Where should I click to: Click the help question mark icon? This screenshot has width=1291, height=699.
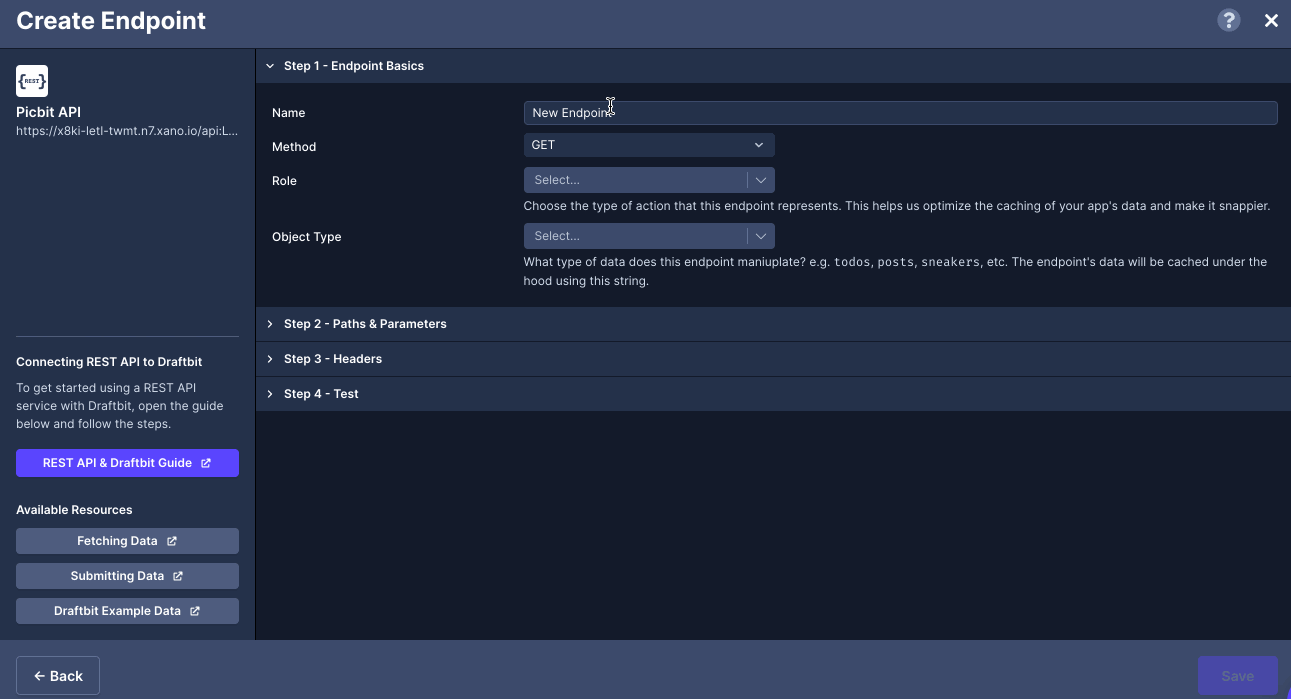click(x=1228, y=20)
